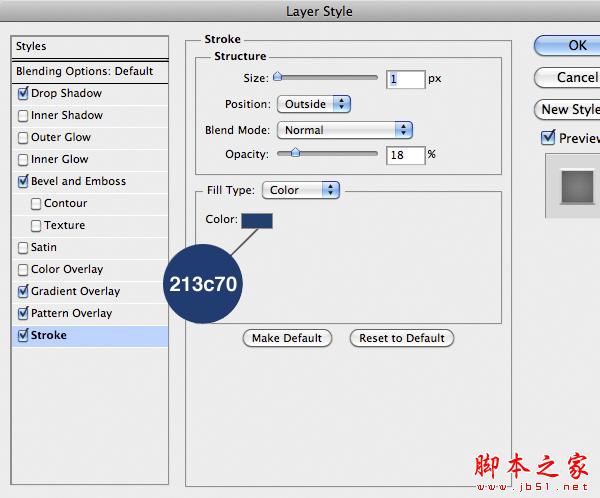
Task: Focus the Opacity percent input field
Action: click(406, 155)
